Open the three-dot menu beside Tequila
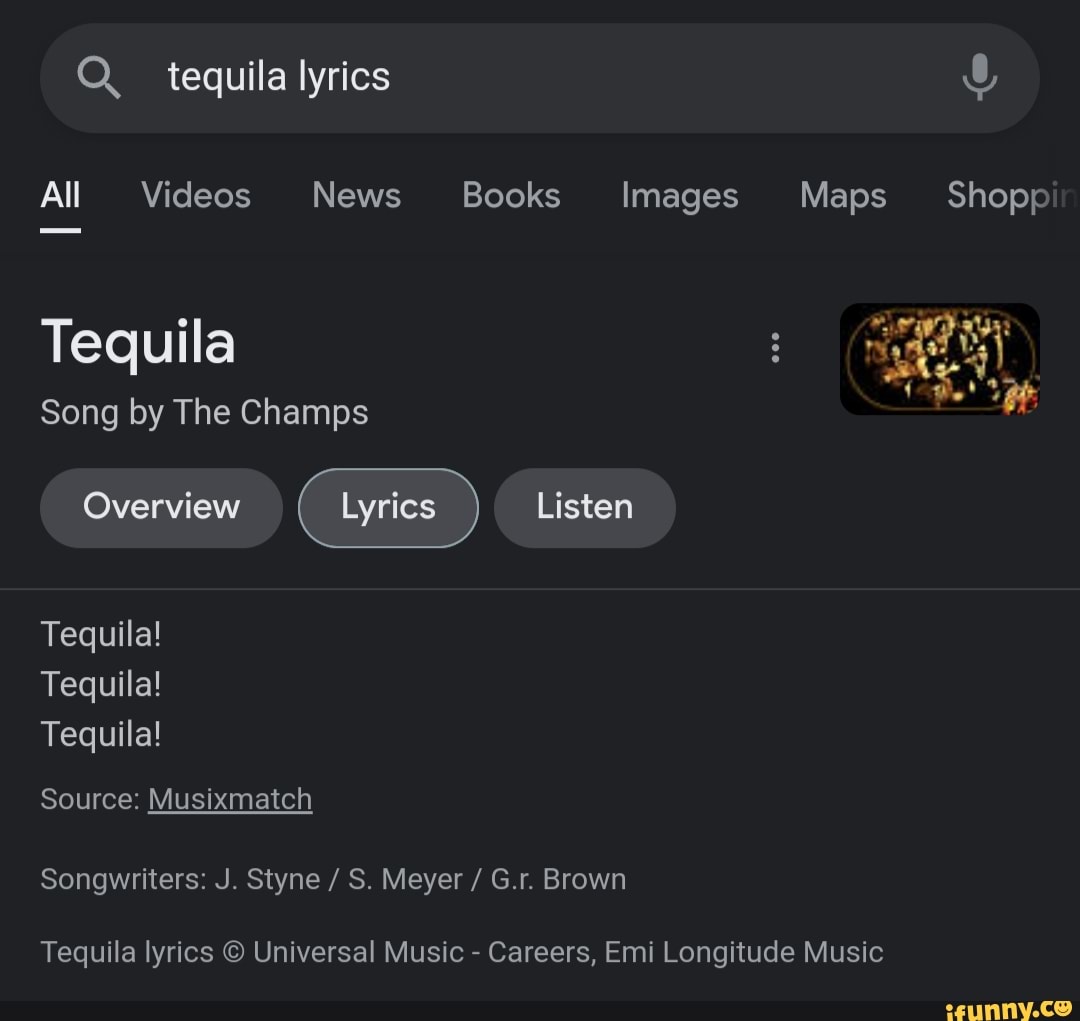This screenshot has height=1021, width=1080. [776, 346]
